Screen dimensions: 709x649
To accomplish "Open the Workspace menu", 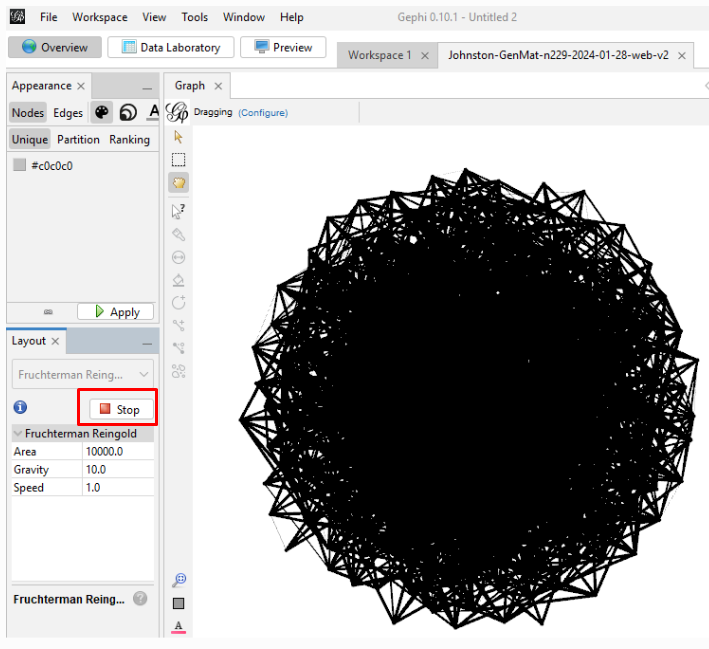I will pyautogui.click(x=100, y=17).
